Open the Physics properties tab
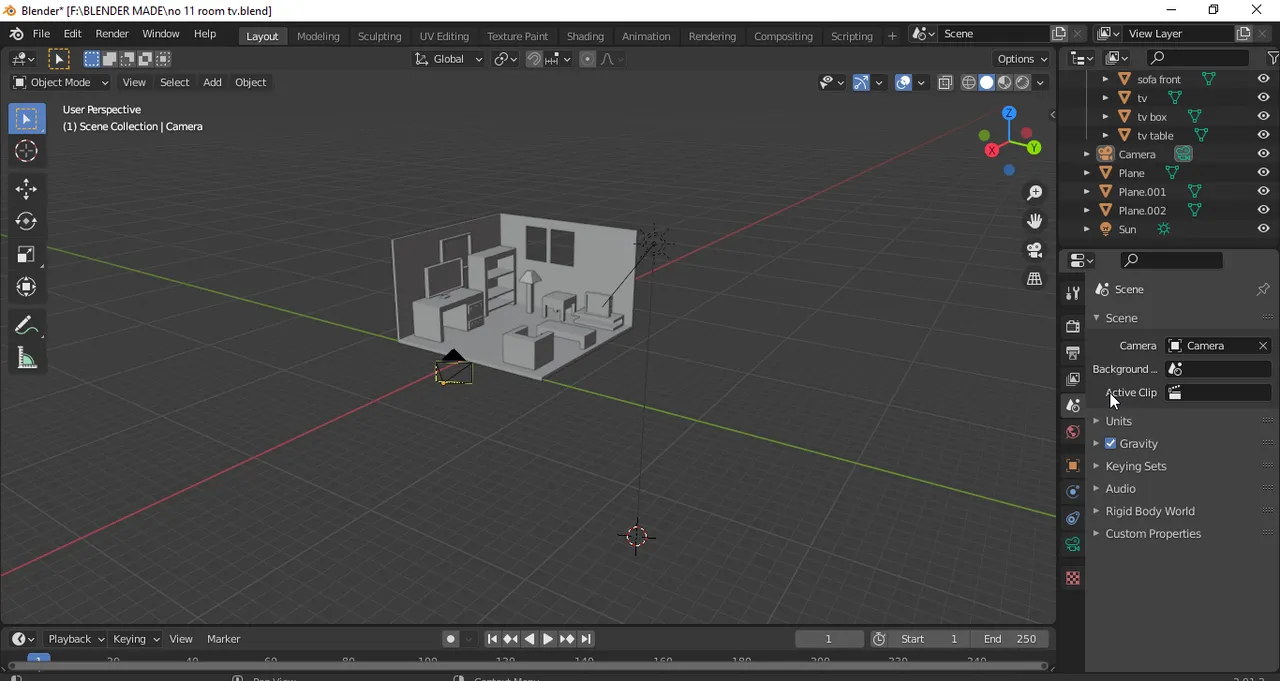The height and width of the screenshot is (681, 1280). 1073,492
